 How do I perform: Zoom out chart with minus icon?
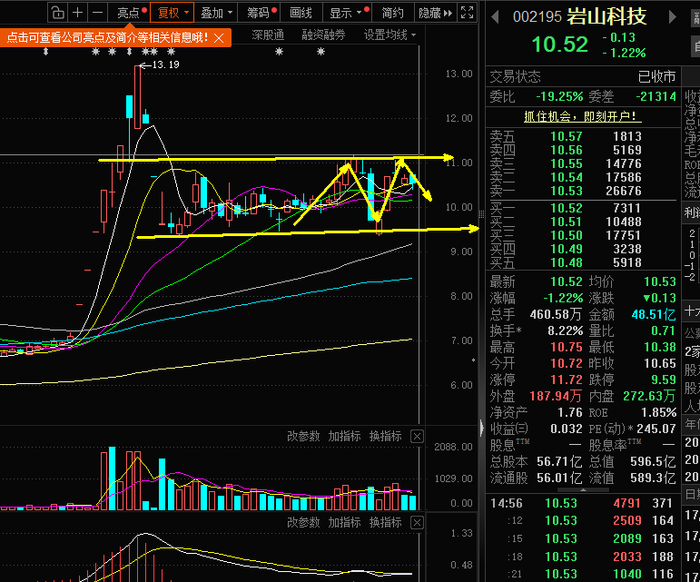(97, 12)
